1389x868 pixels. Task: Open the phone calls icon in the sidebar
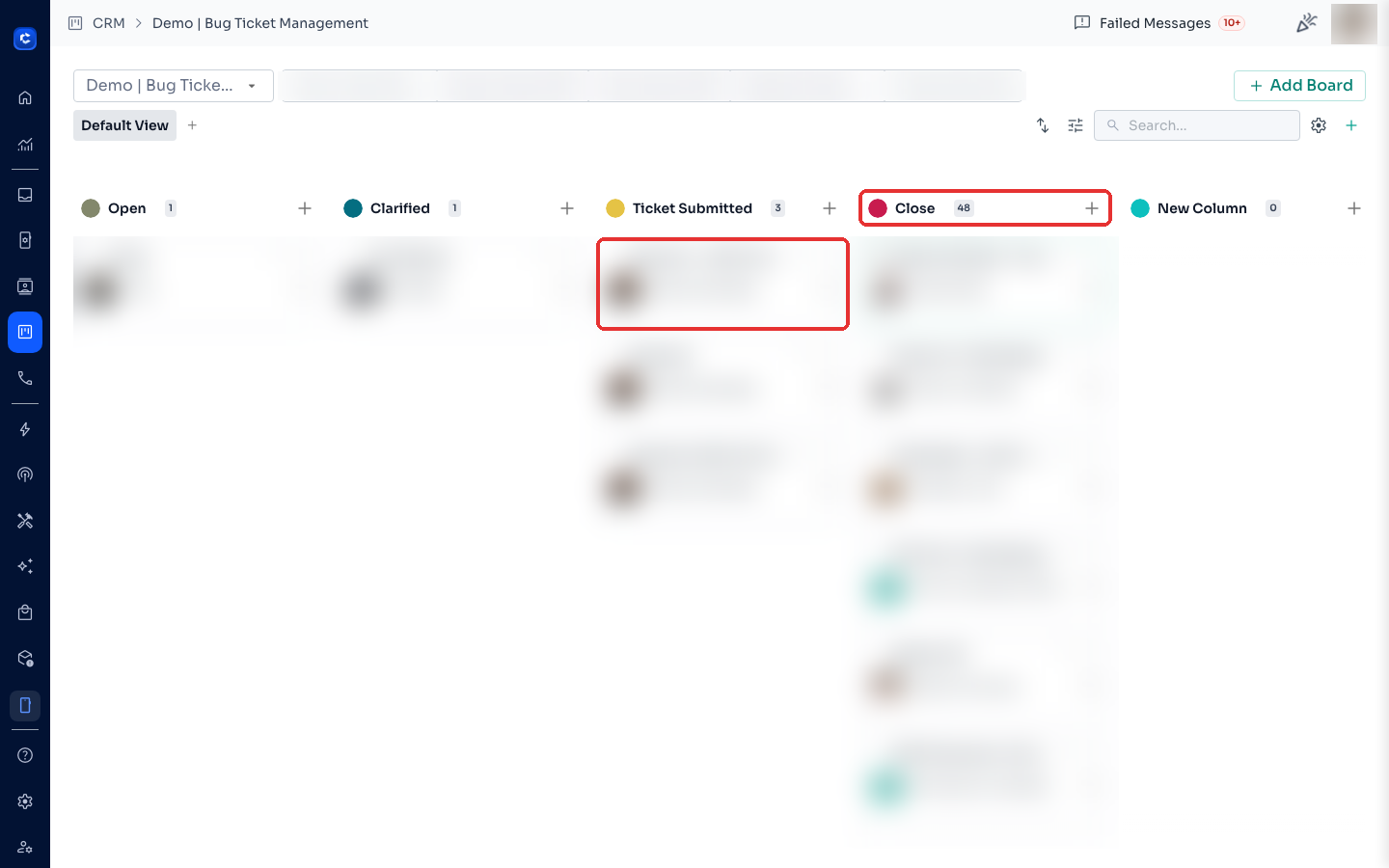point(25,378)
